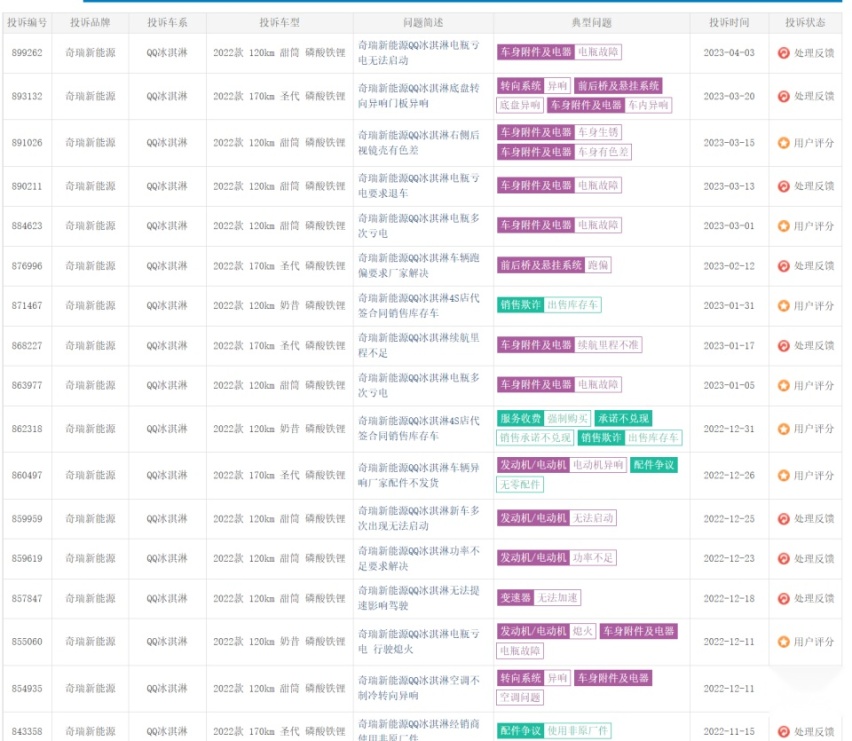Click the 空调问题 tag in row 854935

(520, 698)
